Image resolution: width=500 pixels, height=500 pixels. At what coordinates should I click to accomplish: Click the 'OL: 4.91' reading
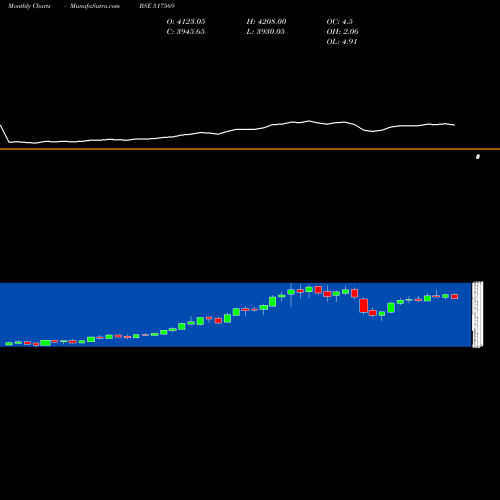[x=342, y=42]
